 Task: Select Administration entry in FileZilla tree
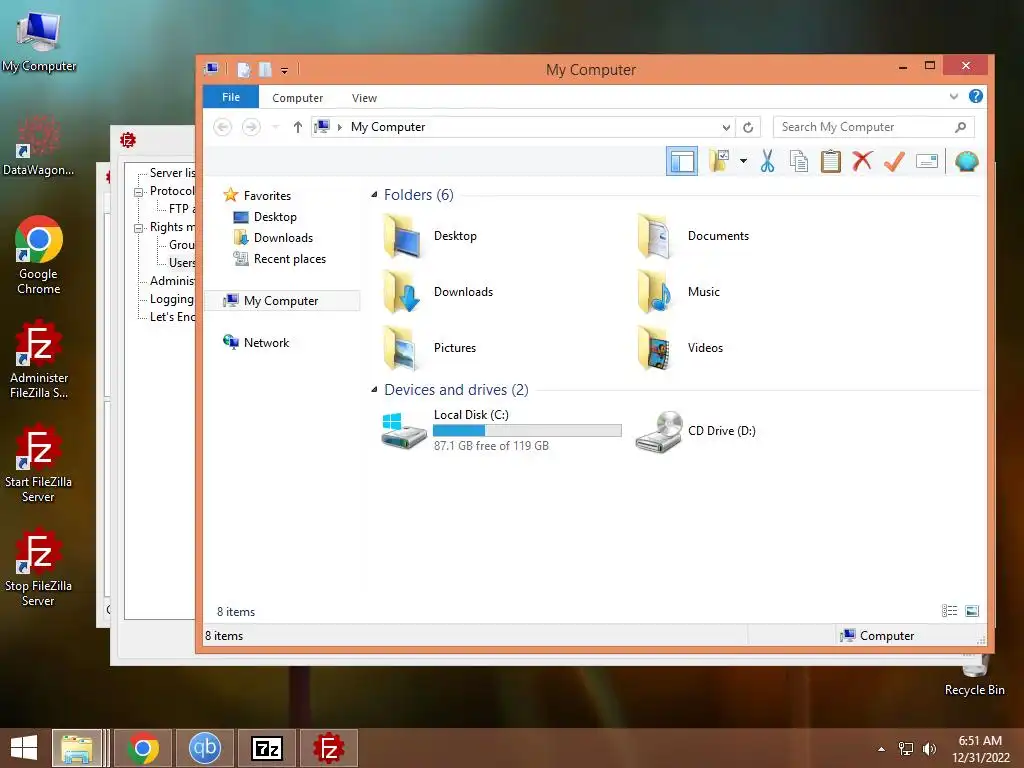point(172,281)
